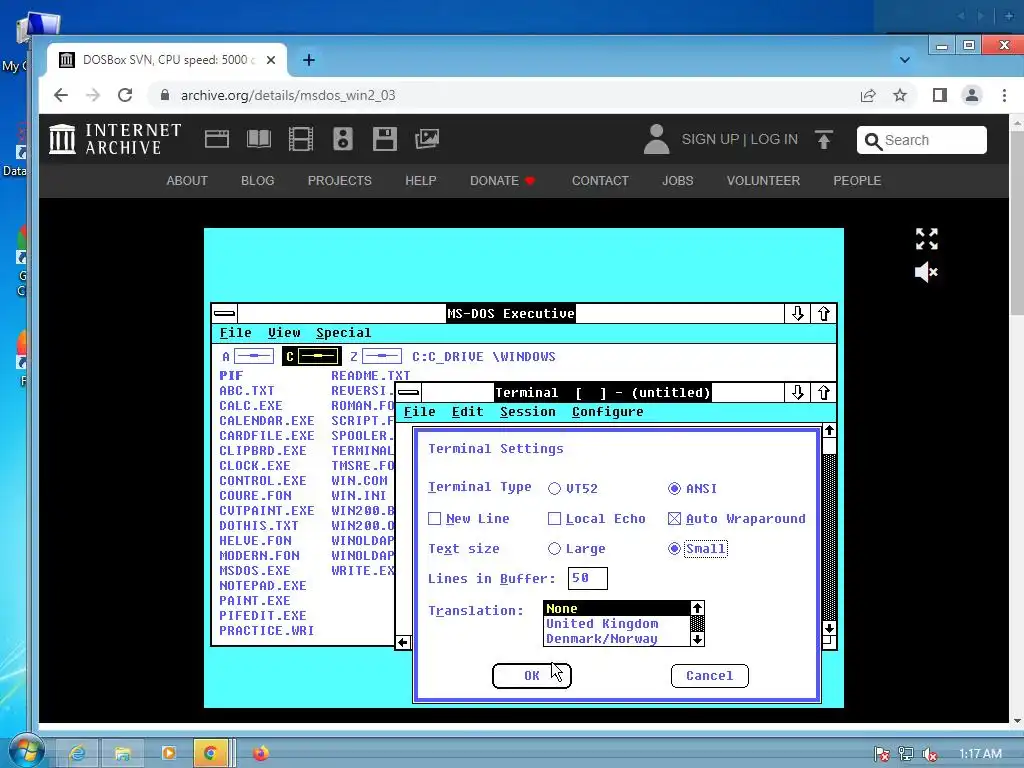Viewport: 1024px width, 768px height.
Task: Select drive Z icon in MS-DOS Executive
Action: pyautogui.click(x=382, y=357)
